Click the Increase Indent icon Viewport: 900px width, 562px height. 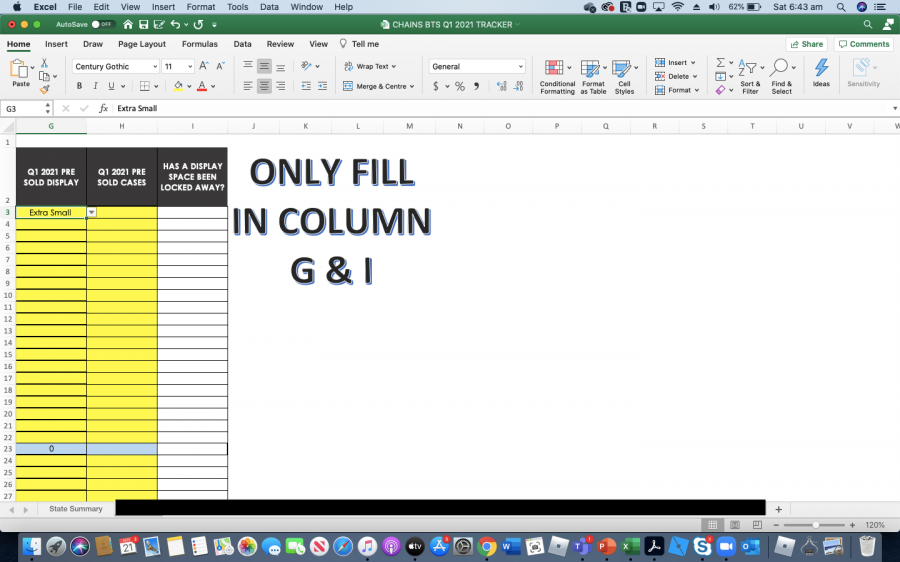[323, 86]
